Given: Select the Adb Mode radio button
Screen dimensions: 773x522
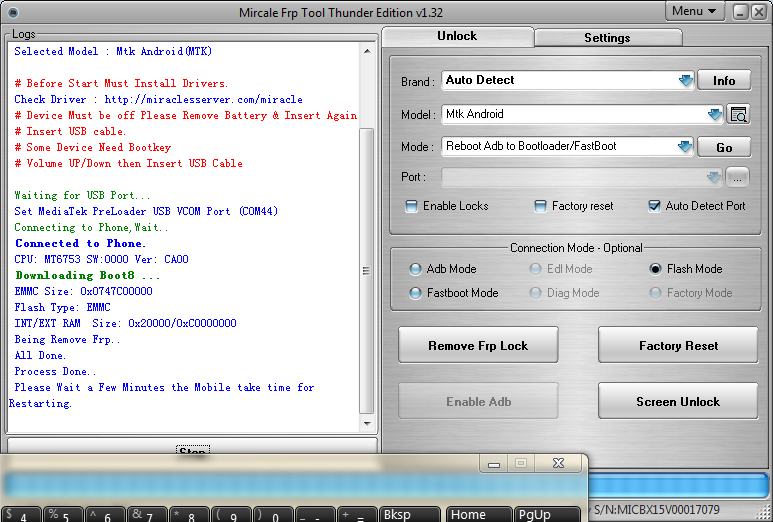Looking at the screenshot, I should (415, 269).
